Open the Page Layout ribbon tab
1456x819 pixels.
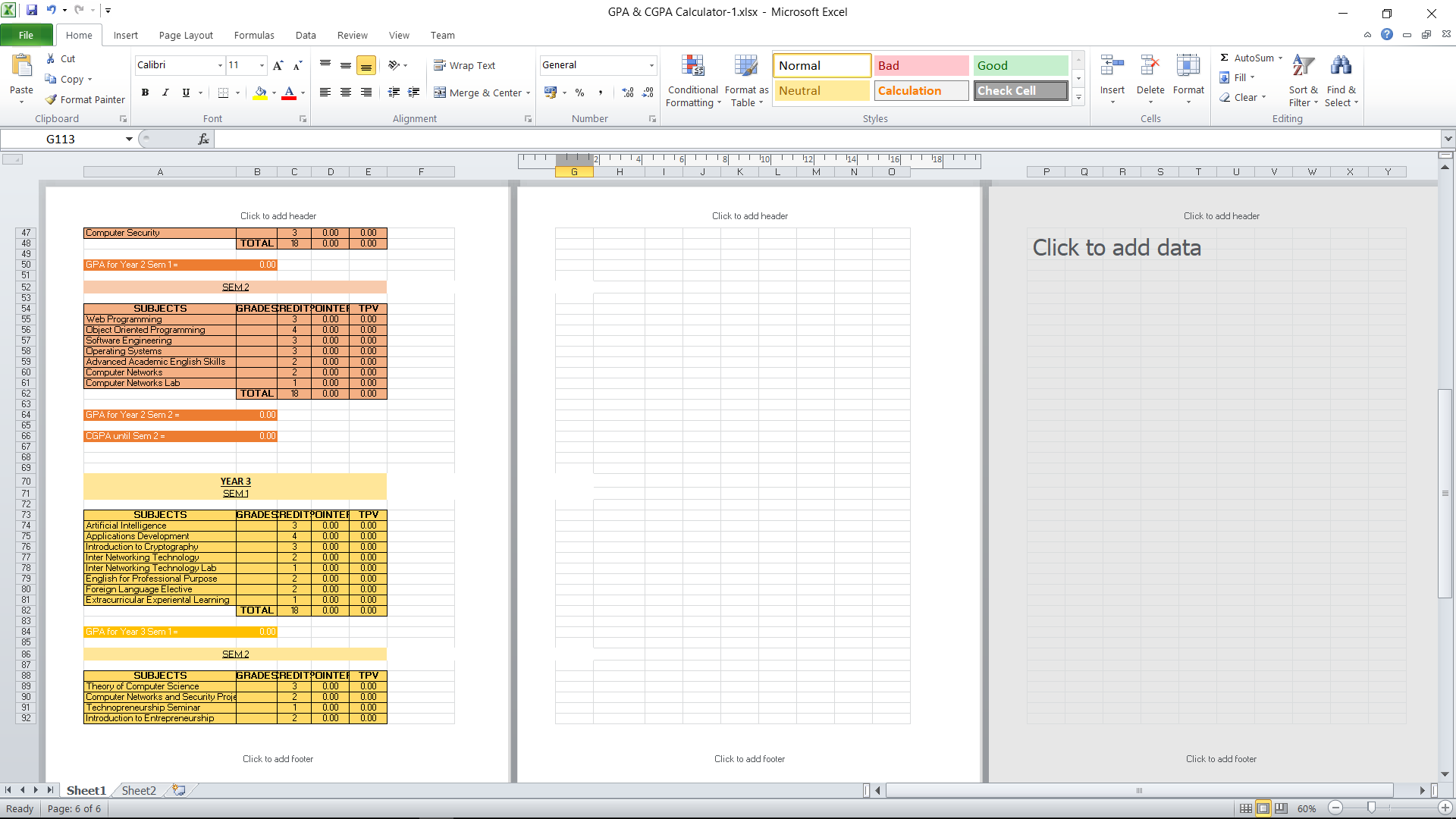pos(186,35)
